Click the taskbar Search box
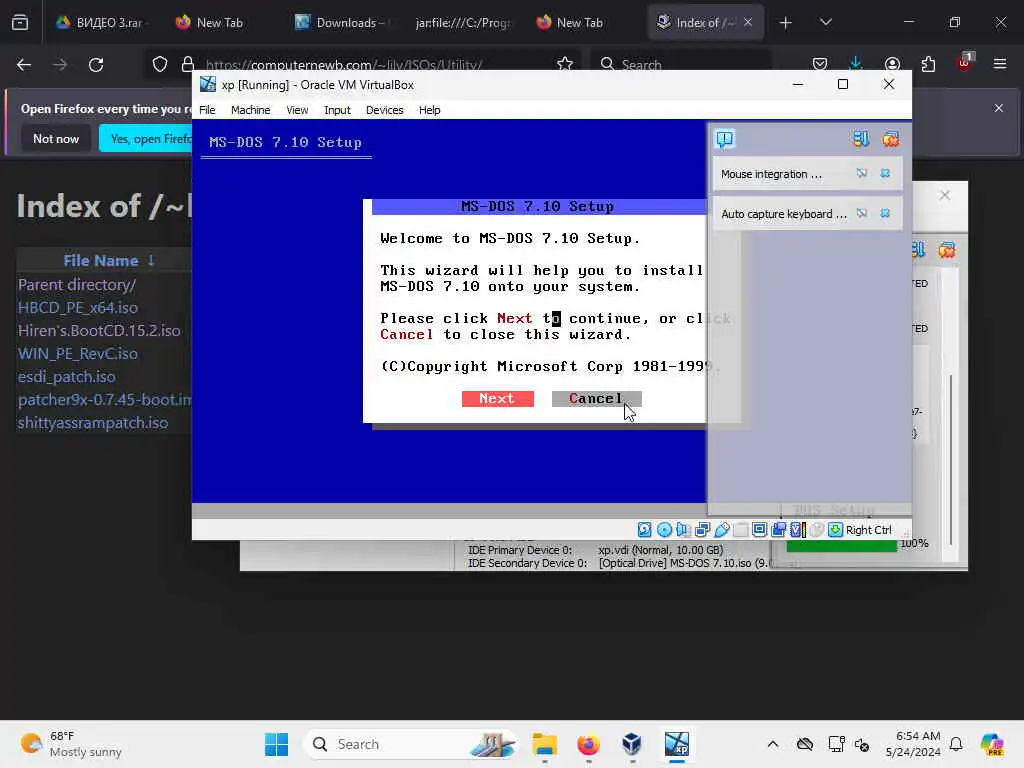This screenshot has width=1024, height=768. click(411, 744)
